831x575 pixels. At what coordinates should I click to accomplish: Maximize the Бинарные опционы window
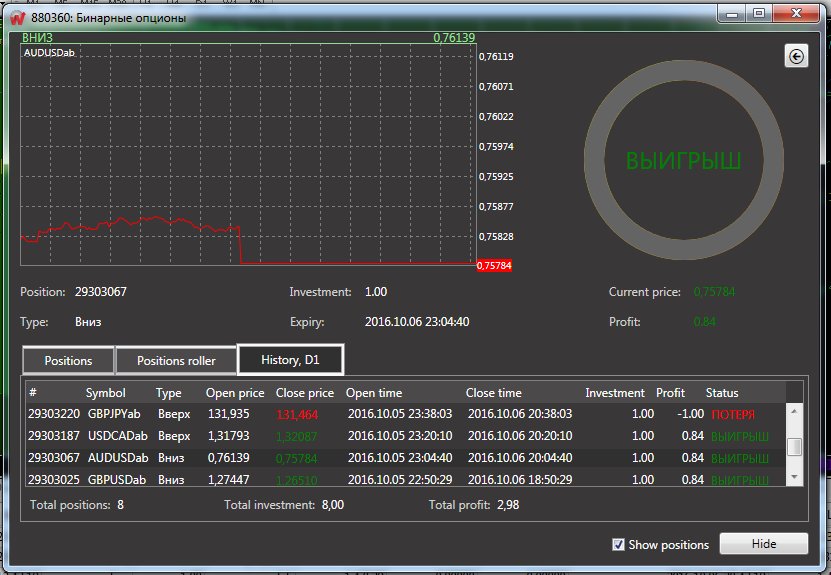758,14
